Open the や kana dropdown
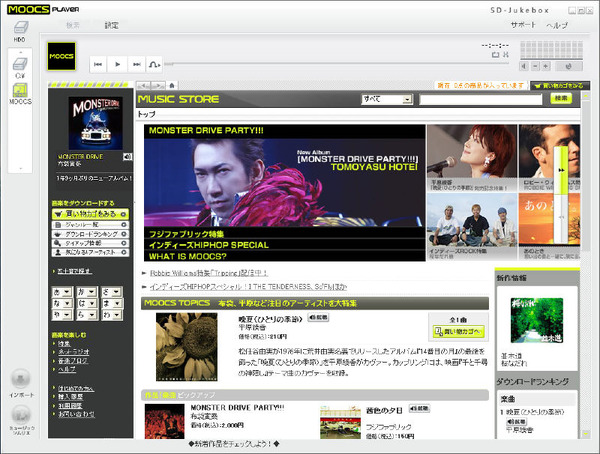Screen dimensions: 600x454 tap(62, 315)
